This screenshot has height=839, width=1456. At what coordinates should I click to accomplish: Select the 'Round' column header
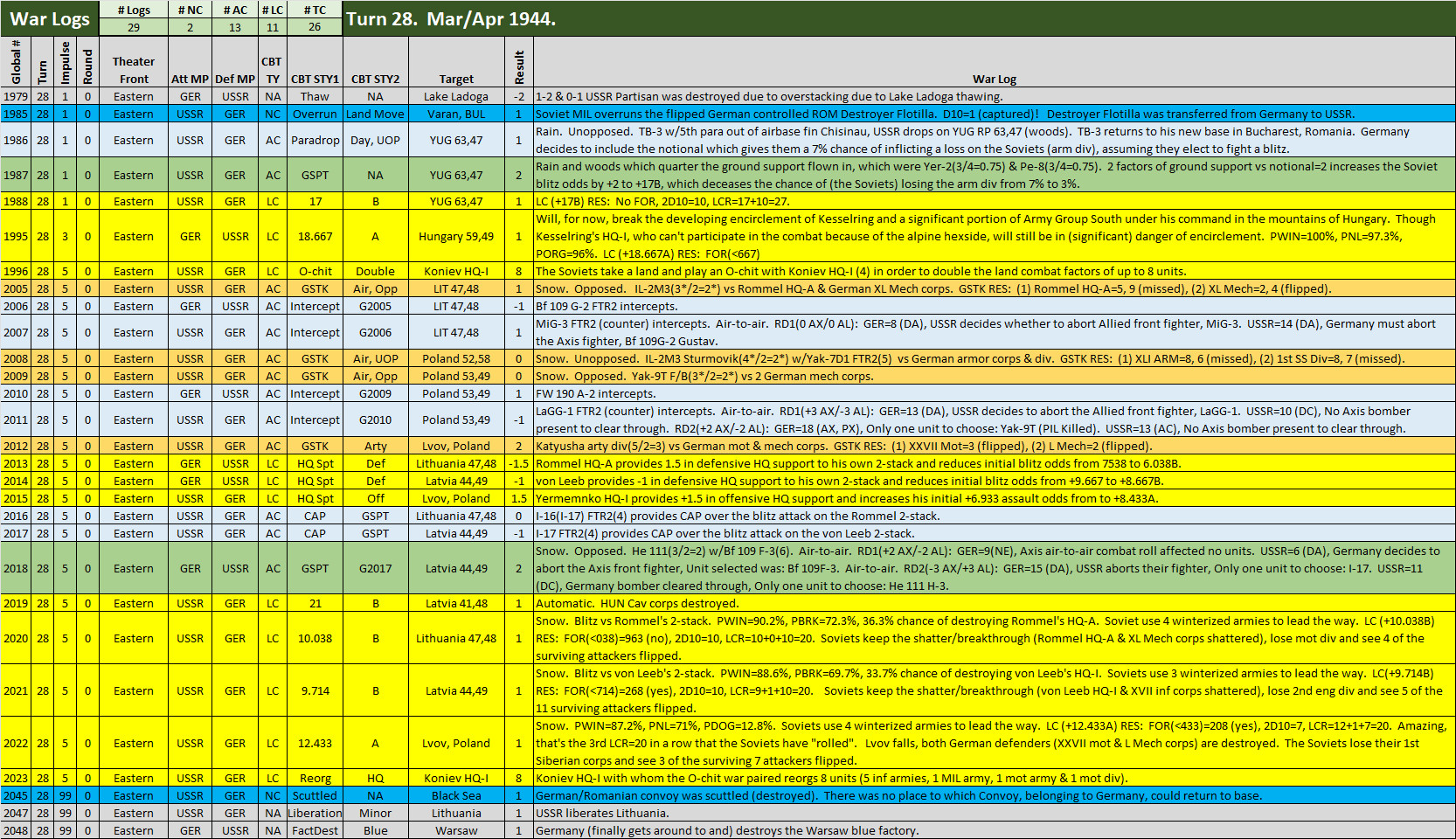(x=87, y=62)
